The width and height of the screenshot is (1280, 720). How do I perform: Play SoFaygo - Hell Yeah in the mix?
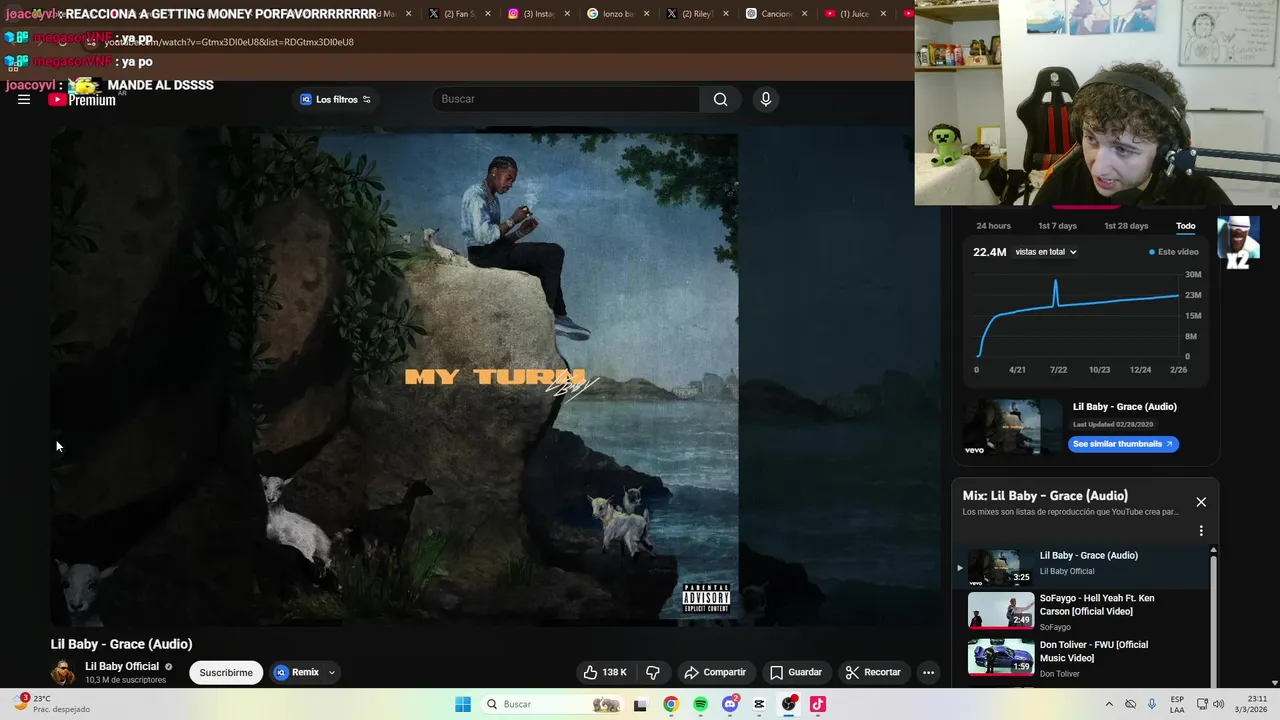[1081, 611]
